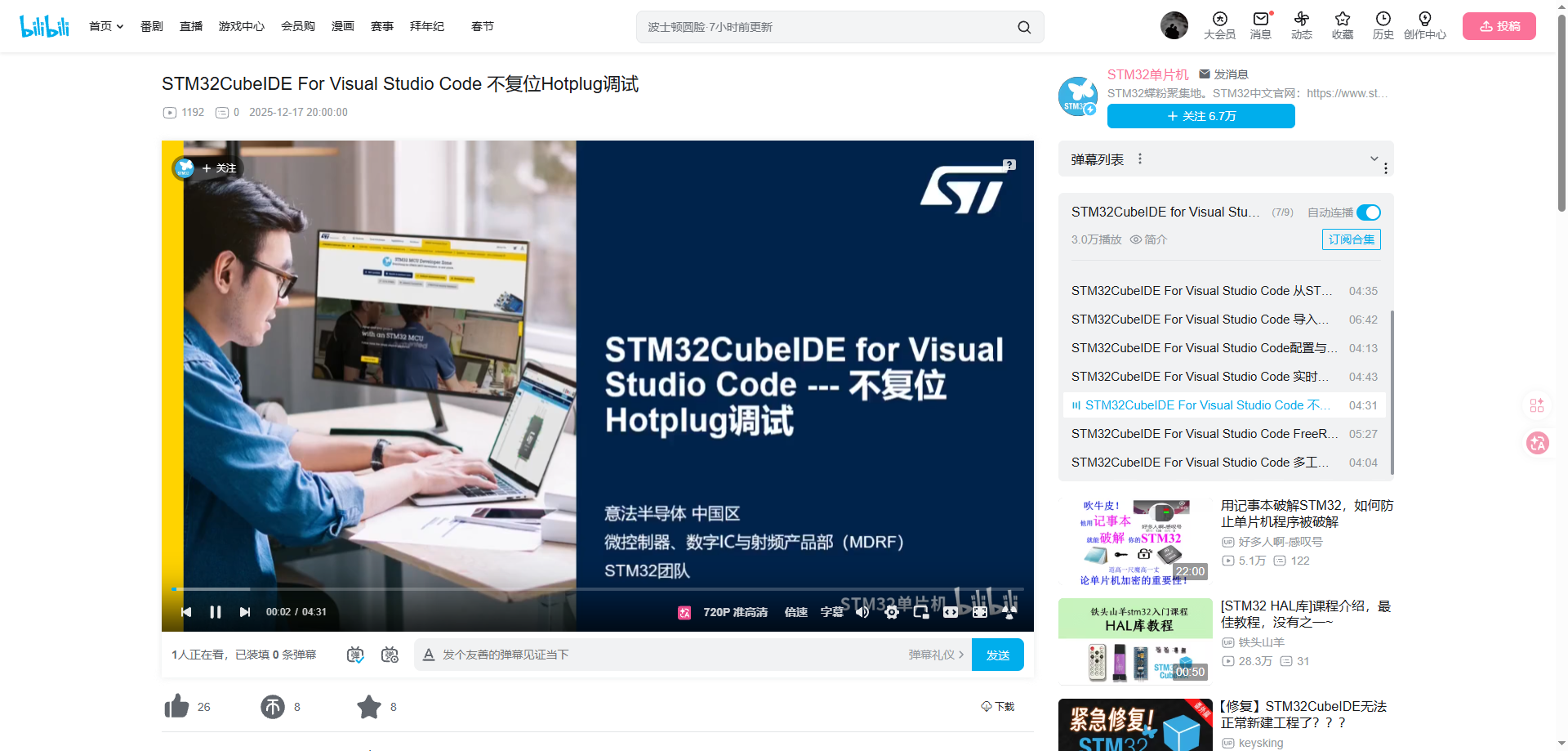Open the 历史 watch history icon
This screenshot has width=1568, height=751.
pyautogui.click(x=1383, y=25)
